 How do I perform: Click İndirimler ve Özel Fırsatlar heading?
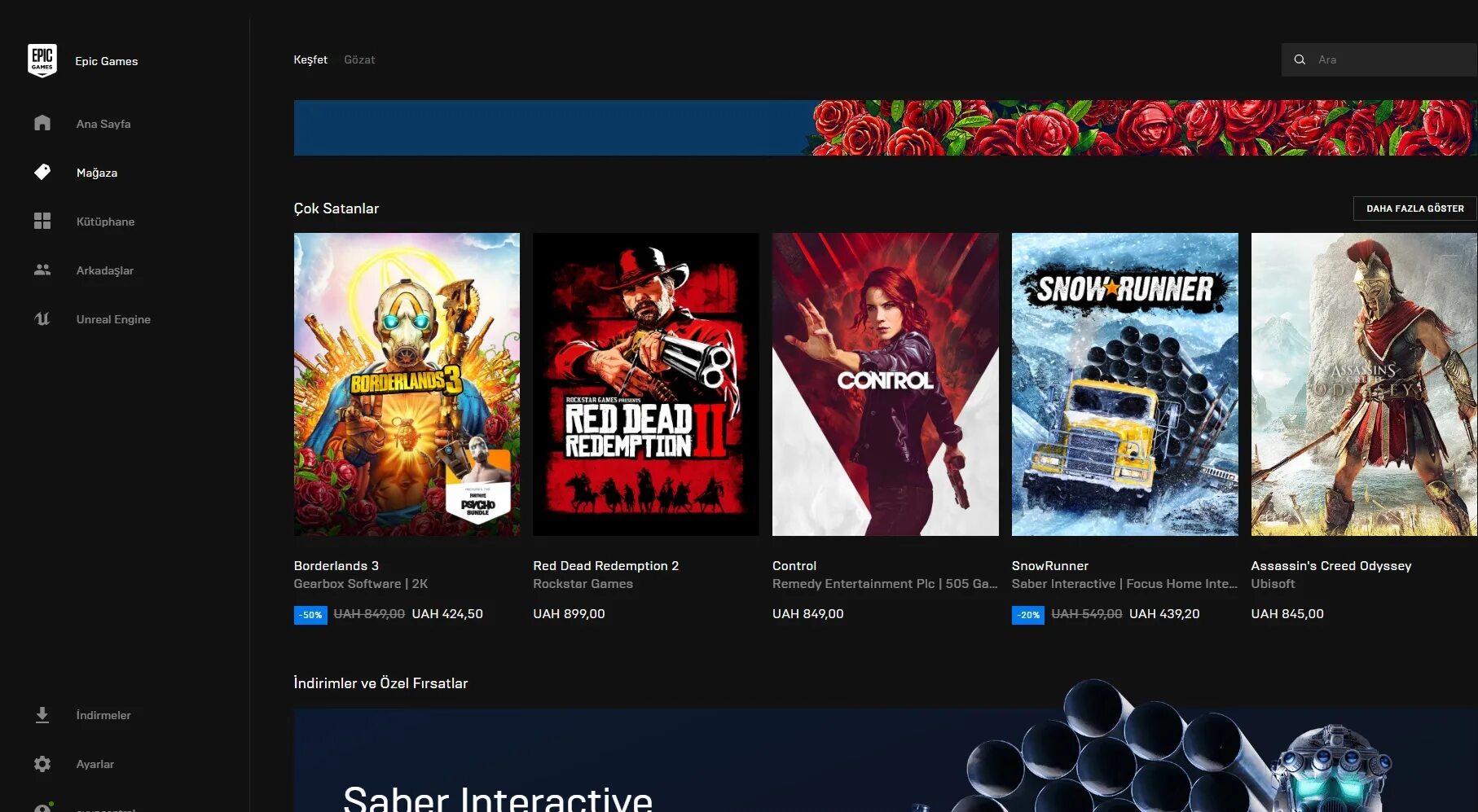[x=380, y=683]
